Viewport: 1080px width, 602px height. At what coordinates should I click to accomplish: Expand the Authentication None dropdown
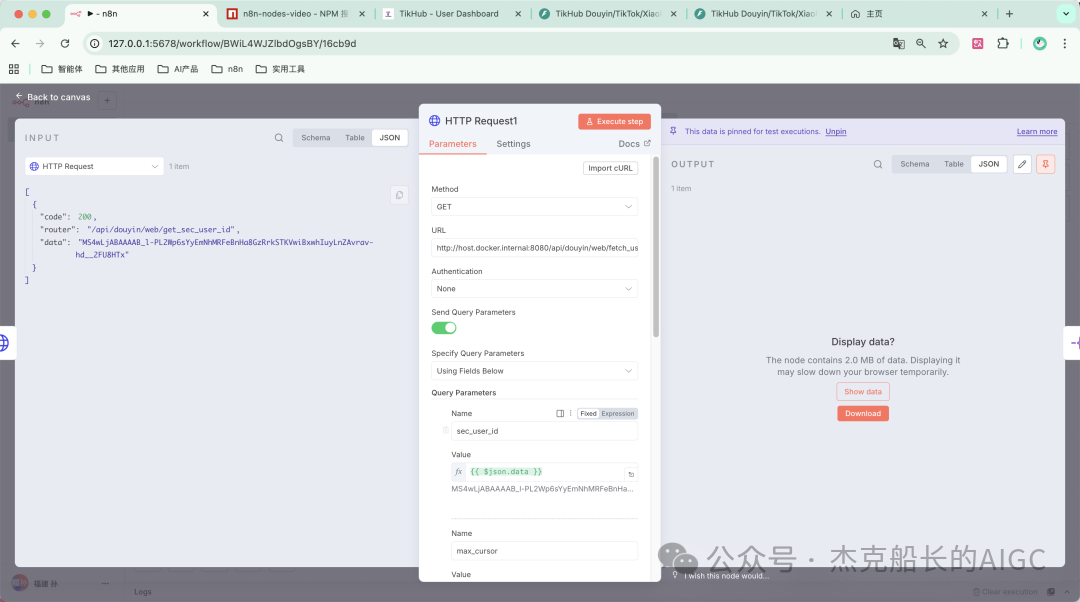[x=534, y=289]
